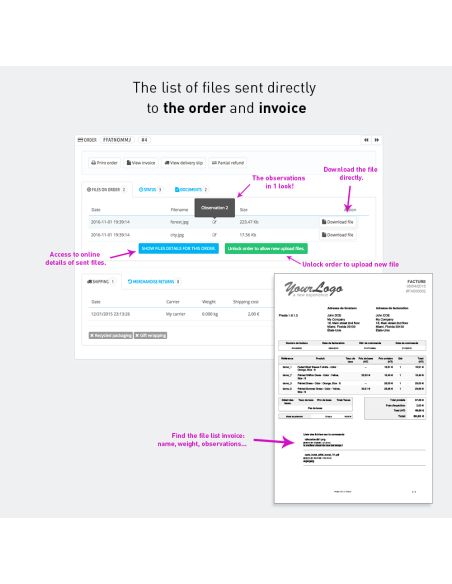Start a Partial refund

pyautogui.click(x=228, y=163)
